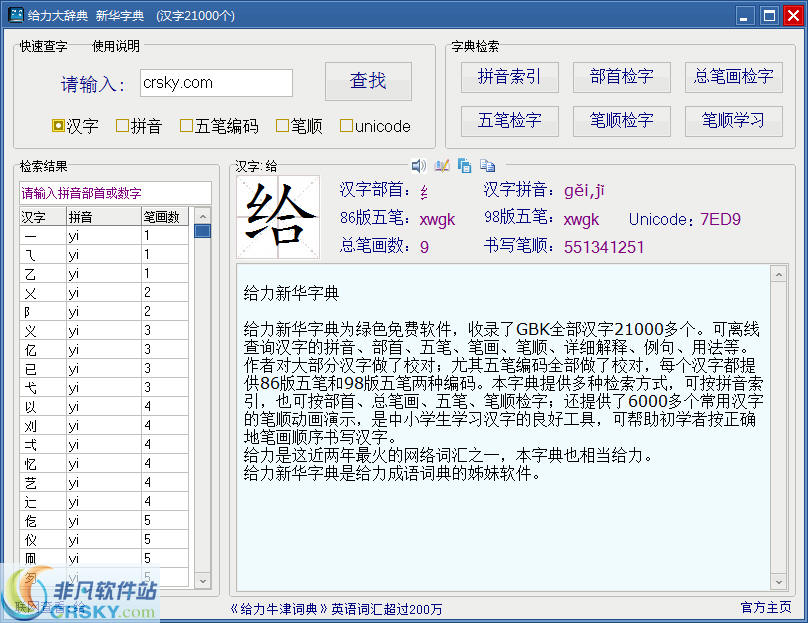Screen dimensions: 808x623
Task: Open the 五笔检字 lookup
Action: [509, 121]
